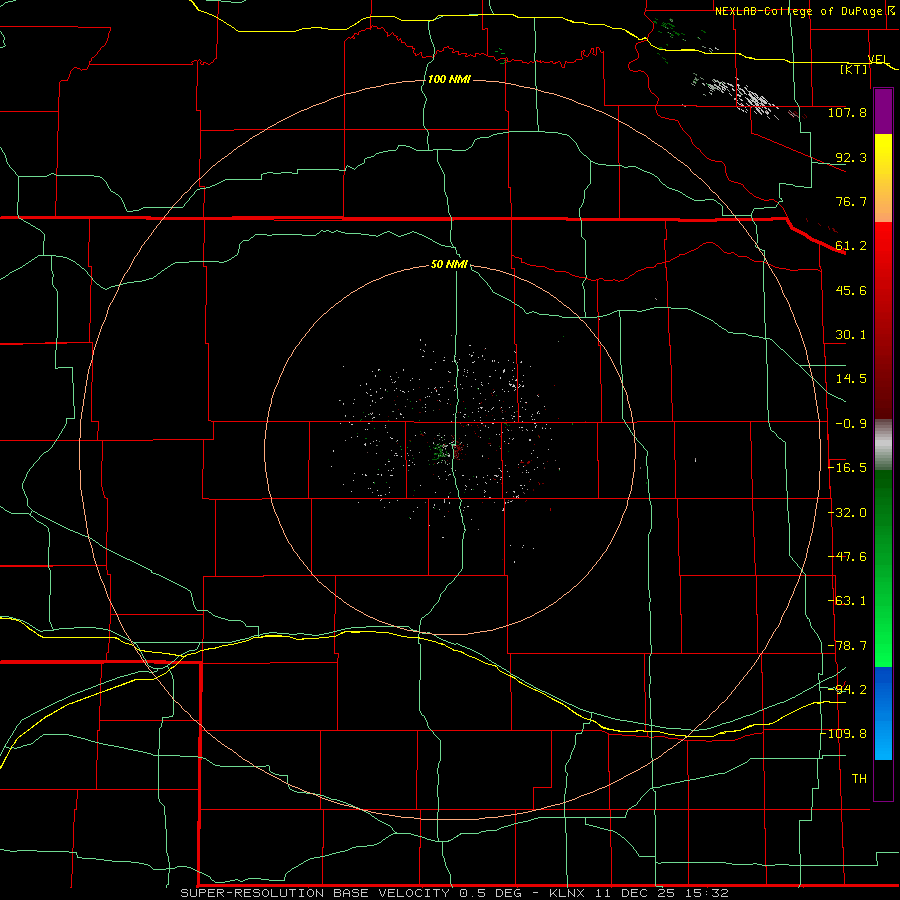Click the product title caption at bottom
The width and height of the screenshot is (900, 900).
pos(455,893)
